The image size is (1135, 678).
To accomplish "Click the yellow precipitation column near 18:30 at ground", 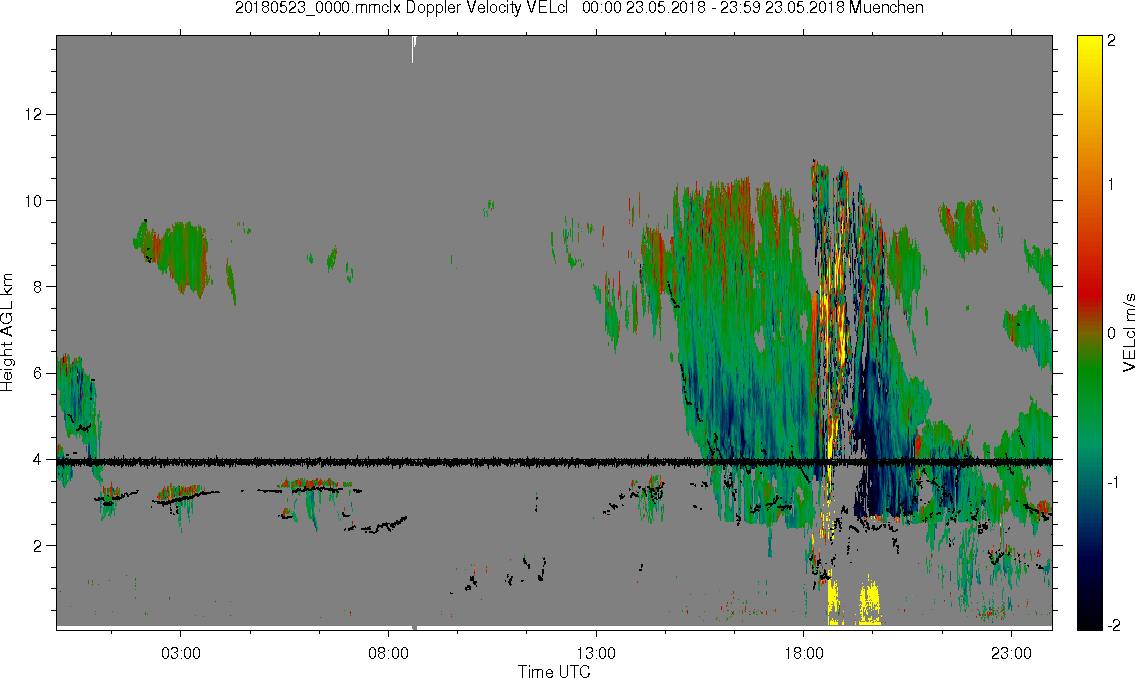I will point(834,597).
